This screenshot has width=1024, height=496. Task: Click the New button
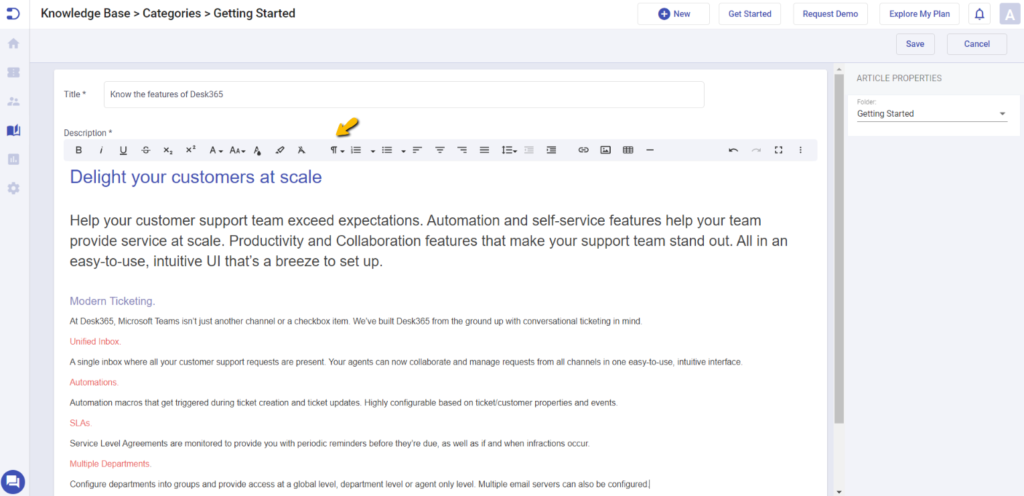[673, 14]
